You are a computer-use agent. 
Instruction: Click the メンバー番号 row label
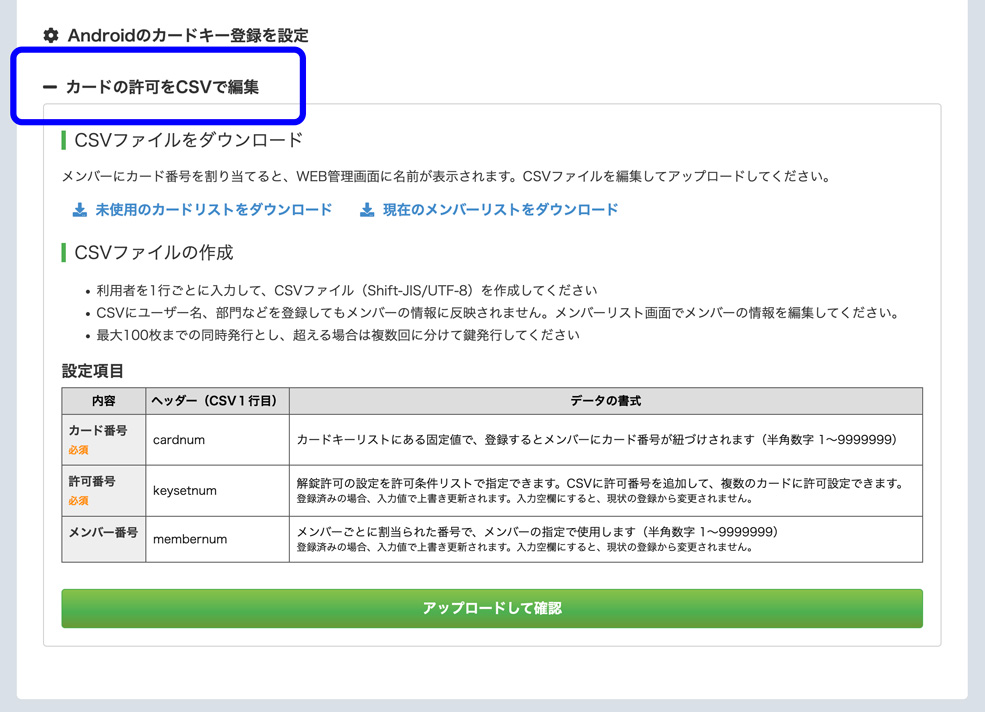(103, 533)
